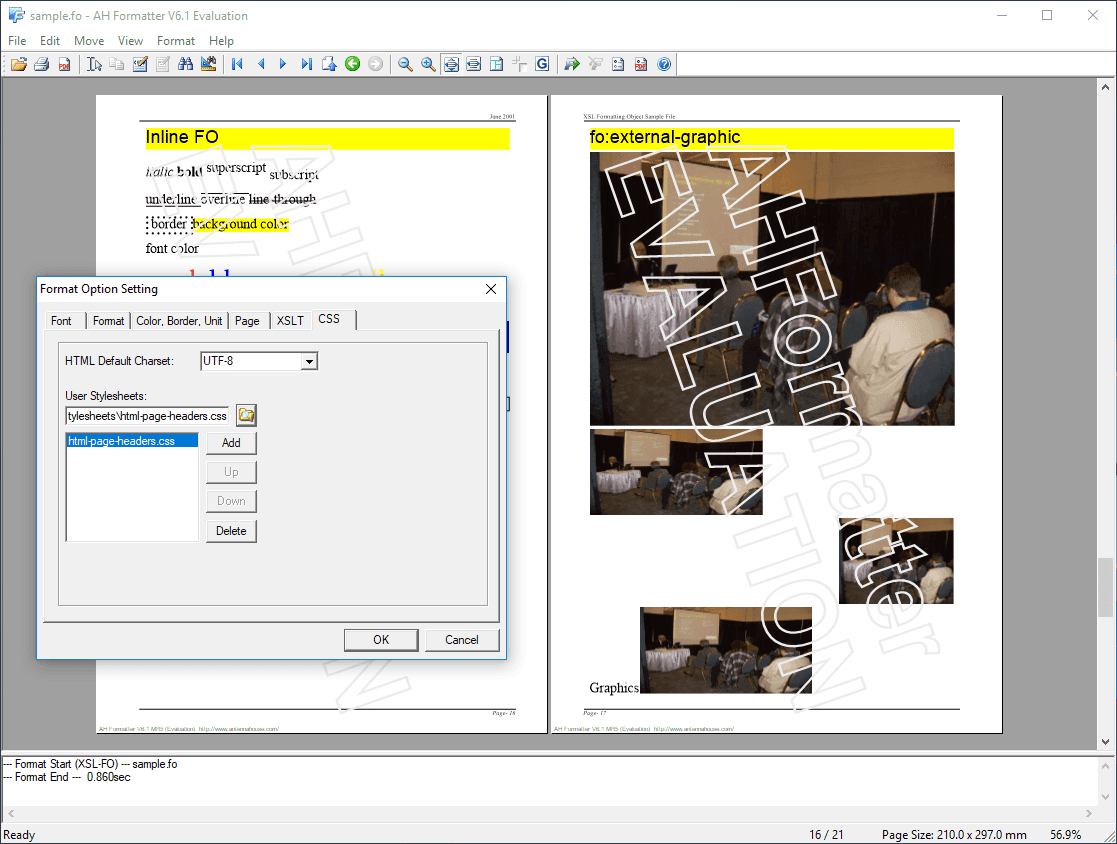
Task: Toggle fit page height view
Action: tap(451, 64)
